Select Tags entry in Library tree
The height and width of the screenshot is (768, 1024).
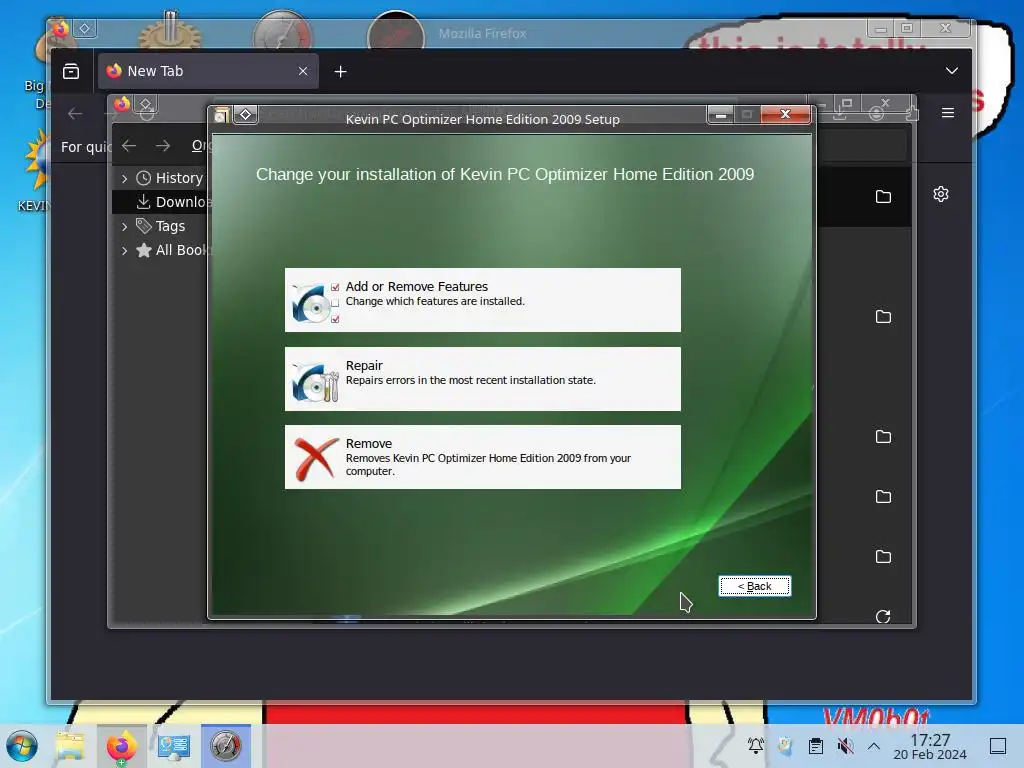161,226
